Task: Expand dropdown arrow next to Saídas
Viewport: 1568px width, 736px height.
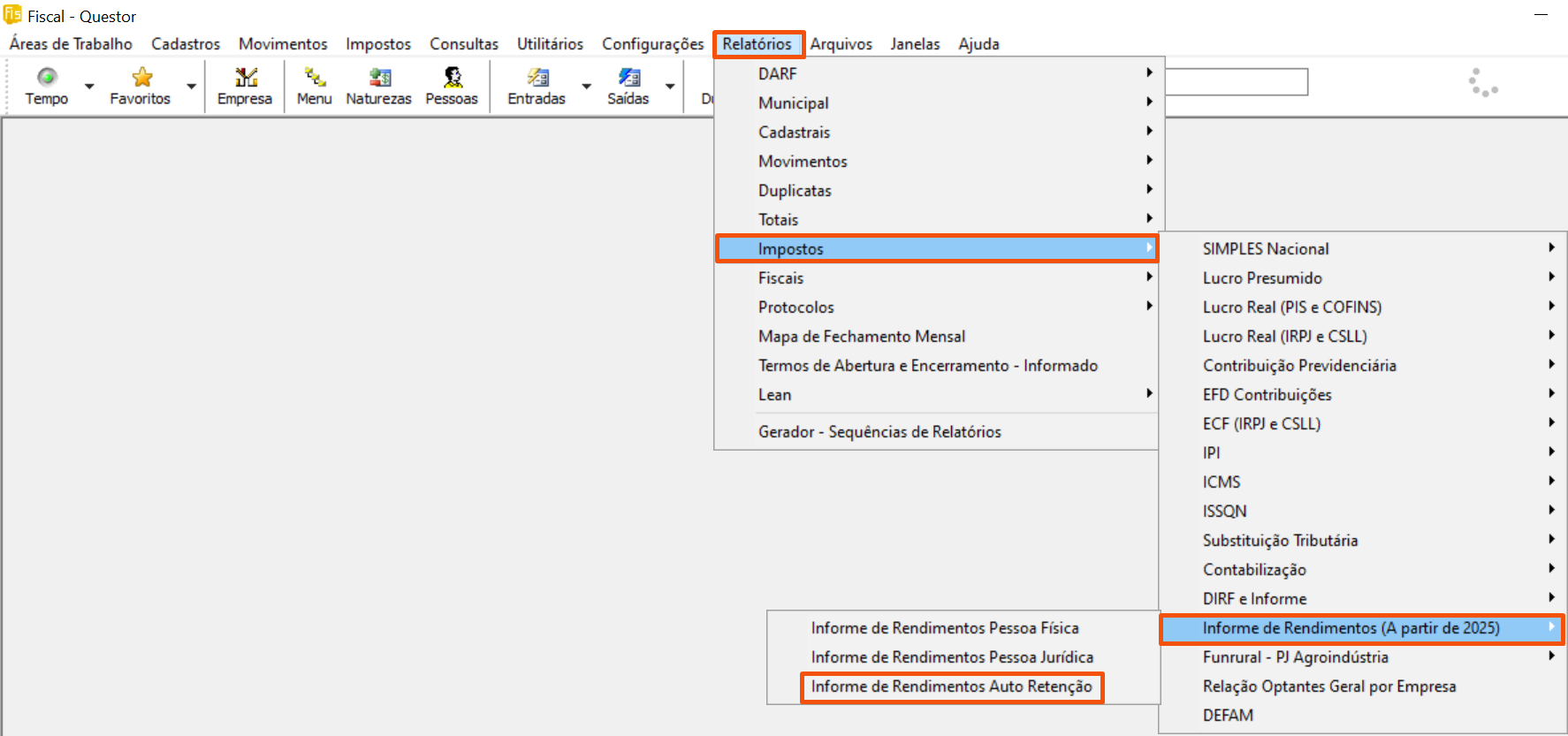Action: pos(670,87)
